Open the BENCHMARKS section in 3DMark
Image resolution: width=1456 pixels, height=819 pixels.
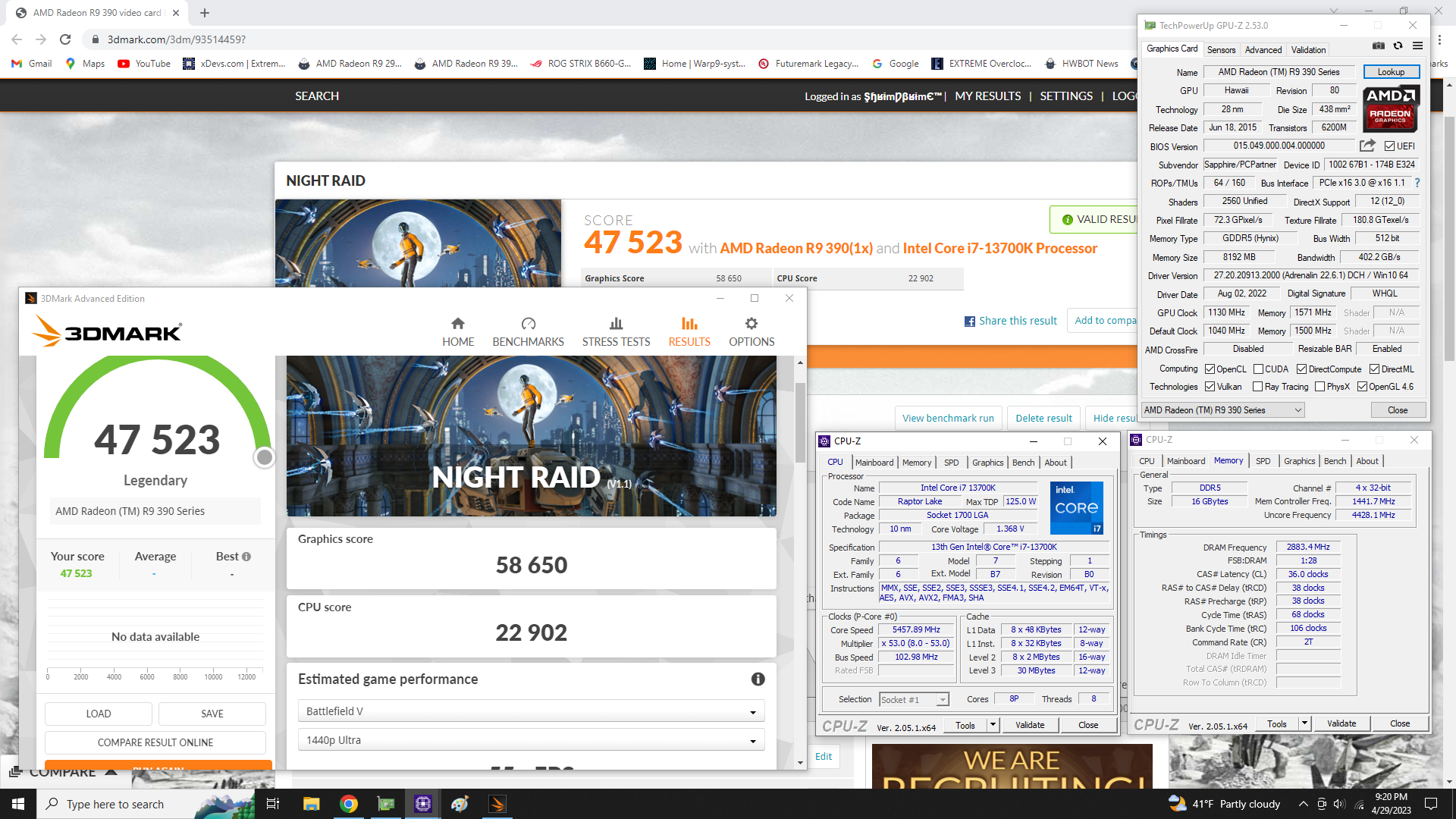pos(529,332)
